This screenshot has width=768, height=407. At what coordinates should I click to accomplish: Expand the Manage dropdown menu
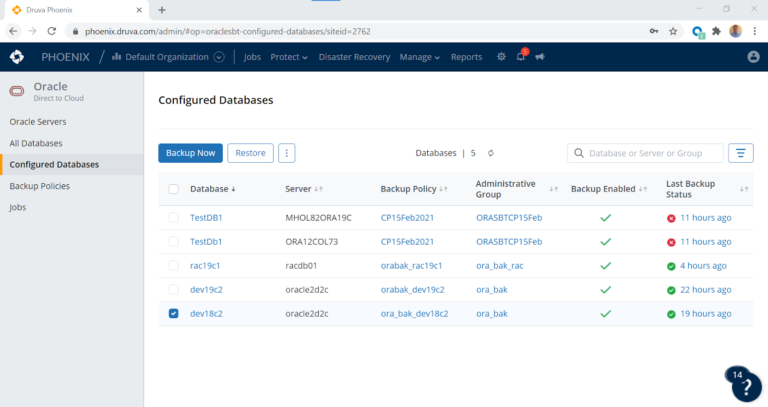click(x=419, y=57)
